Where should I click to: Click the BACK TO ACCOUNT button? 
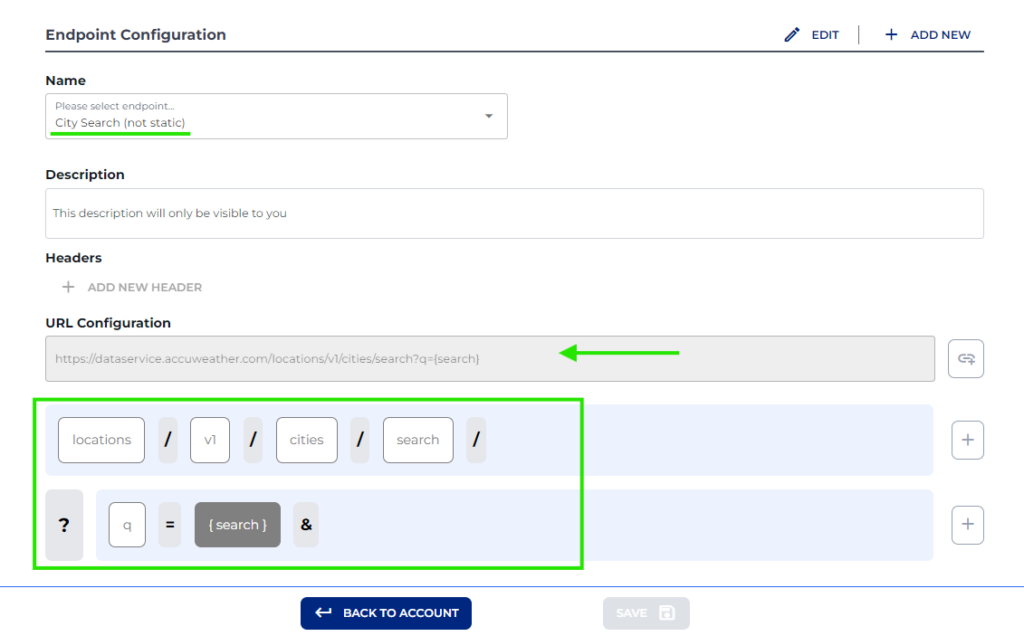(386, 613)
